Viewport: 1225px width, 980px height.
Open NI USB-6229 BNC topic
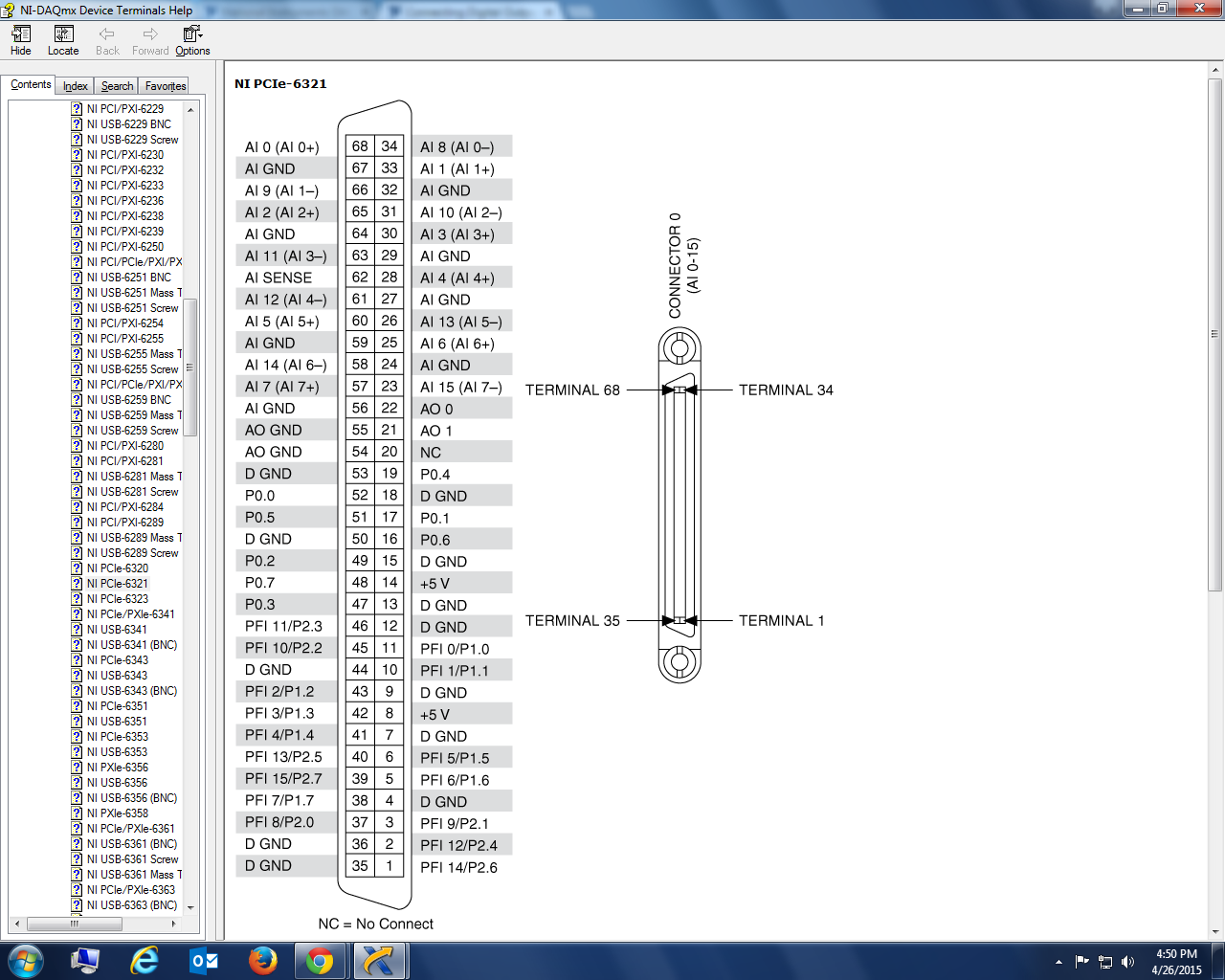point(128,124)
